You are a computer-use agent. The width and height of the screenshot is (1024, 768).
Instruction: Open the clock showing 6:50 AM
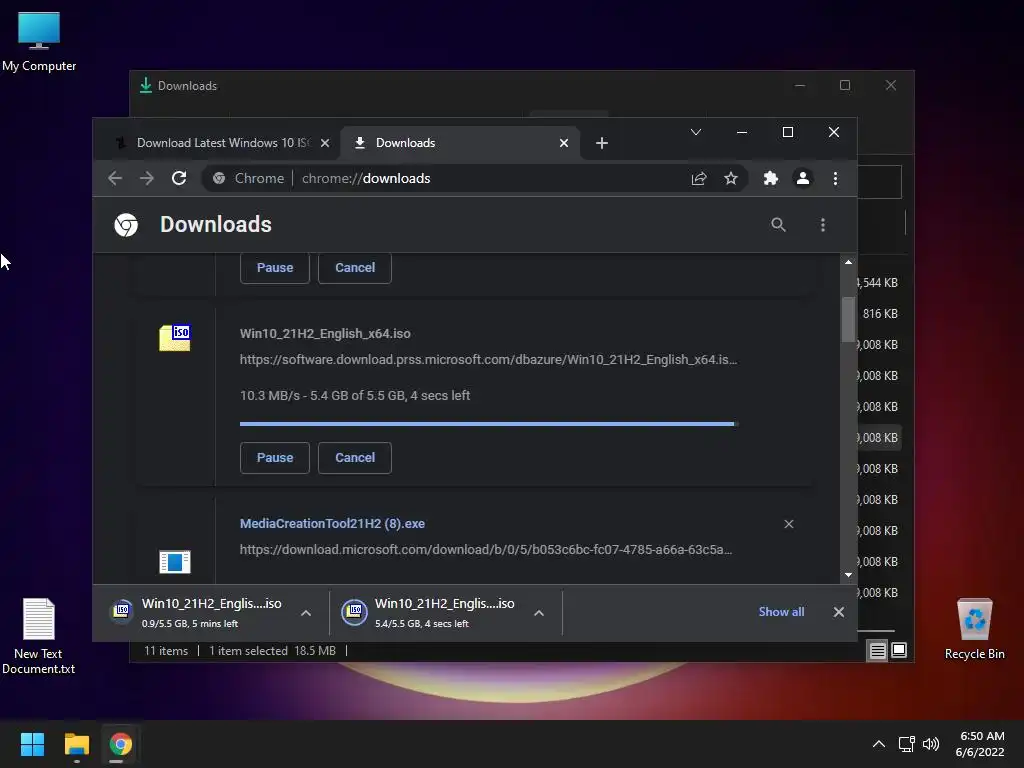pyautogui.click(x=980, y=744)
